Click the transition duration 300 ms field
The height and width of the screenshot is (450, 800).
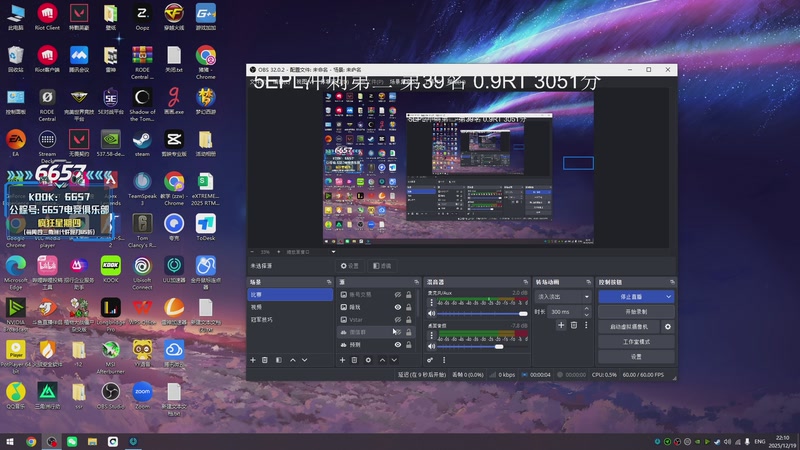point(564,312)
